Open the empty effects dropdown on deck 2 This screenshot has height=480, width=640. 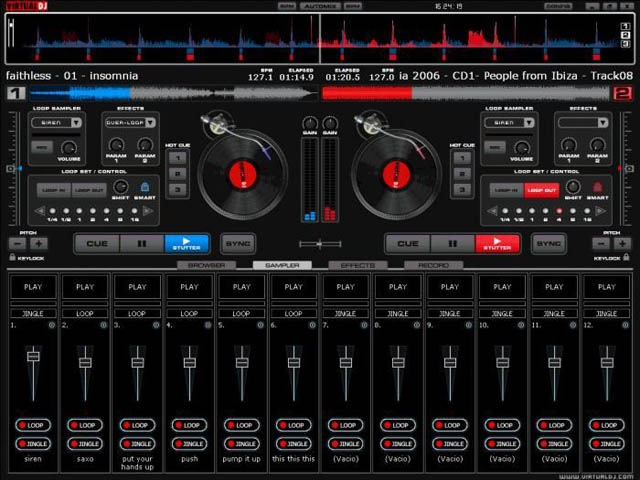[602, 122]
